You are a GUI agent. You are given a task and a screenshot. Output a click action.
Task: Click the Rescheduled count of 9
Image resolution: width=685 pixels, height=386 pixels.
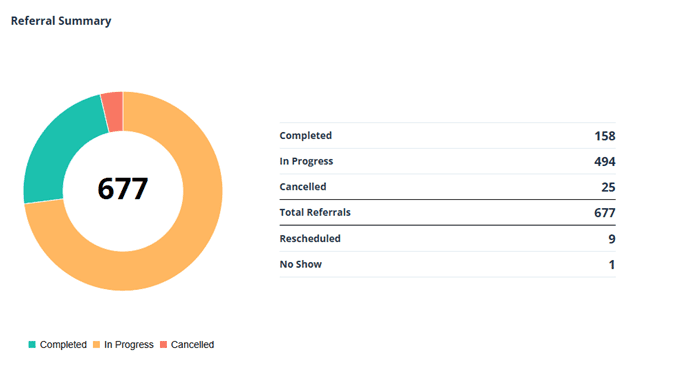click(612, 239)
